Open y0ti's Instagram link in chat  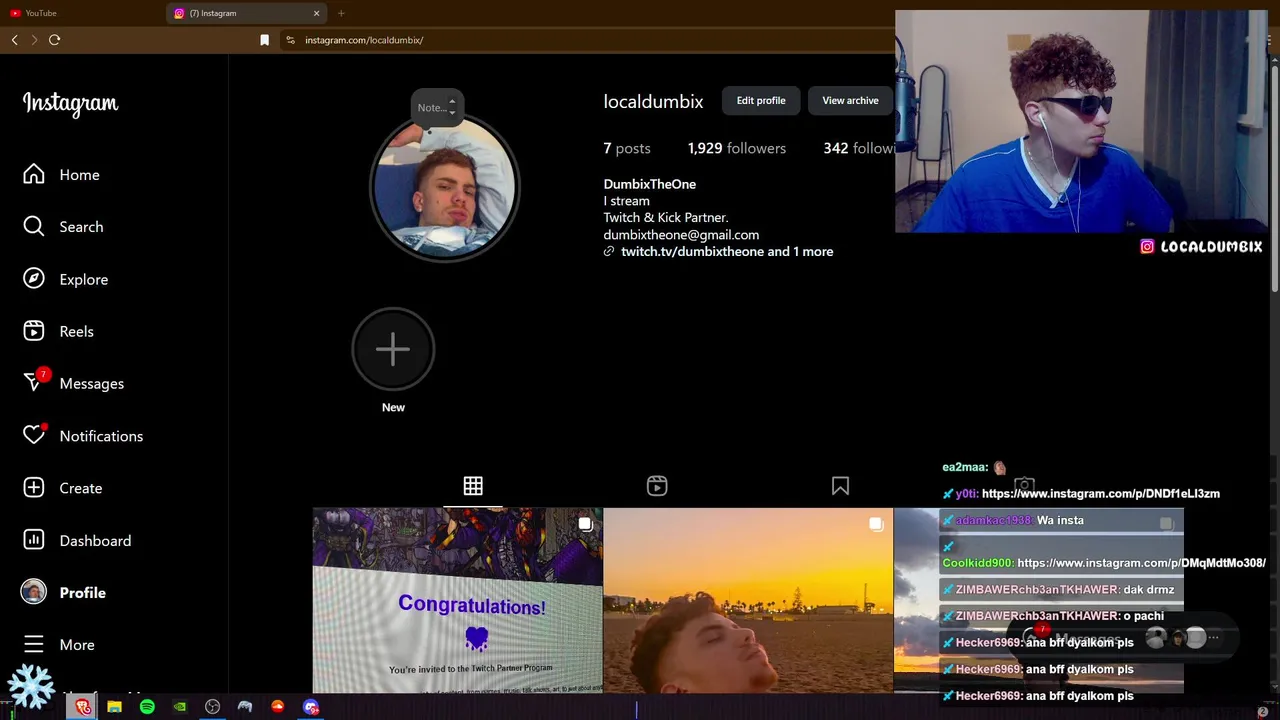pos(1100,493)
